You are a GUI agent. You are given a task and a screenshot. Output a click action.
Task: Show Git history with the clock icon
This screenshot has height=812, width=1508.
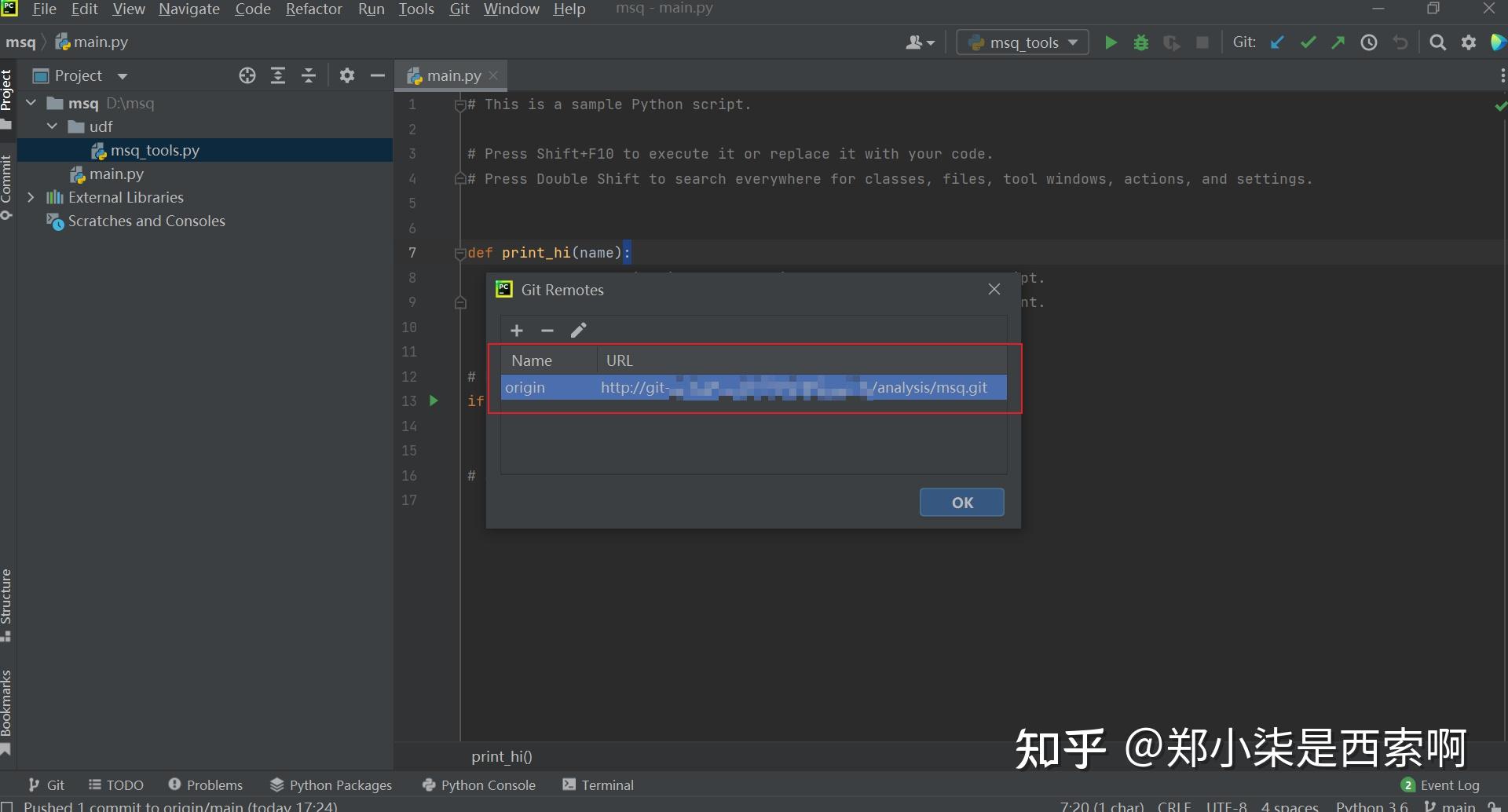tap(1369, 42)
